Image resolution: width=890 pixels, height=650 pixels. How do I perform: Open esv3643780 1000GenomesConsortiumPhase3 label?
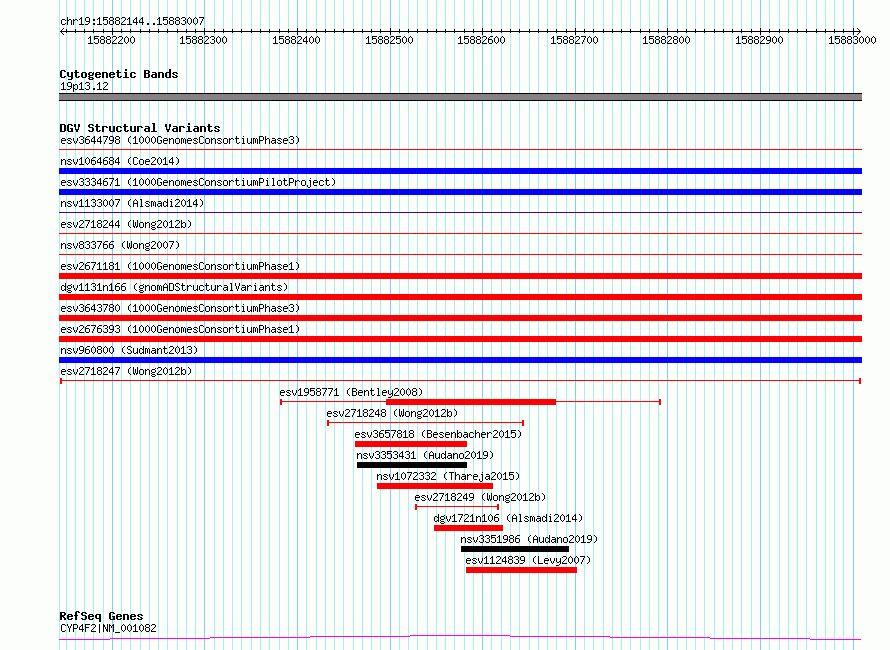click(x=180, y=308)
